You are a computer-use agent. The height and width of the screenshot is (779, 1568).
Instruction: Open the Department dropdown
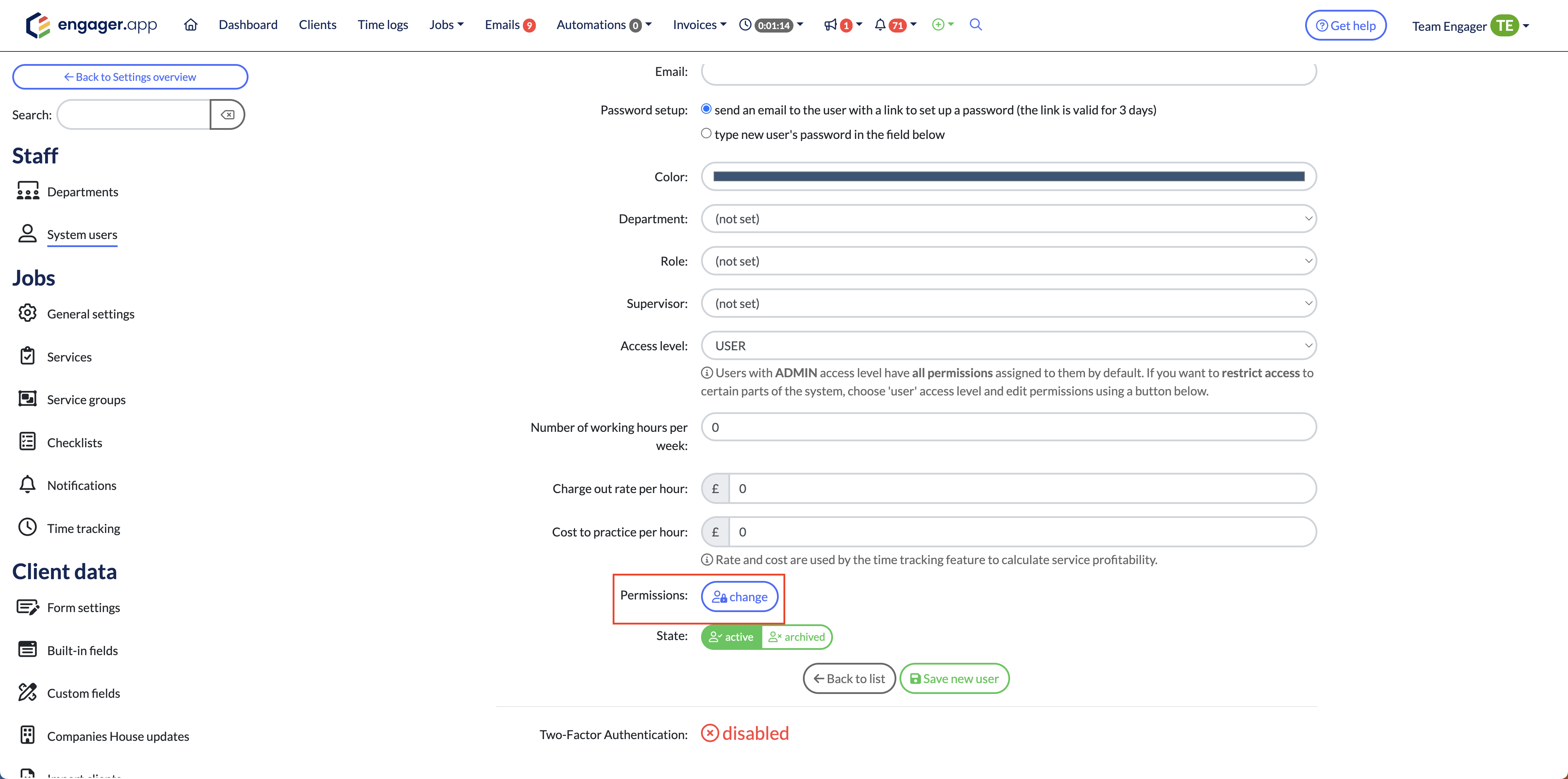pyautogui.click(x=1008, y=218)
